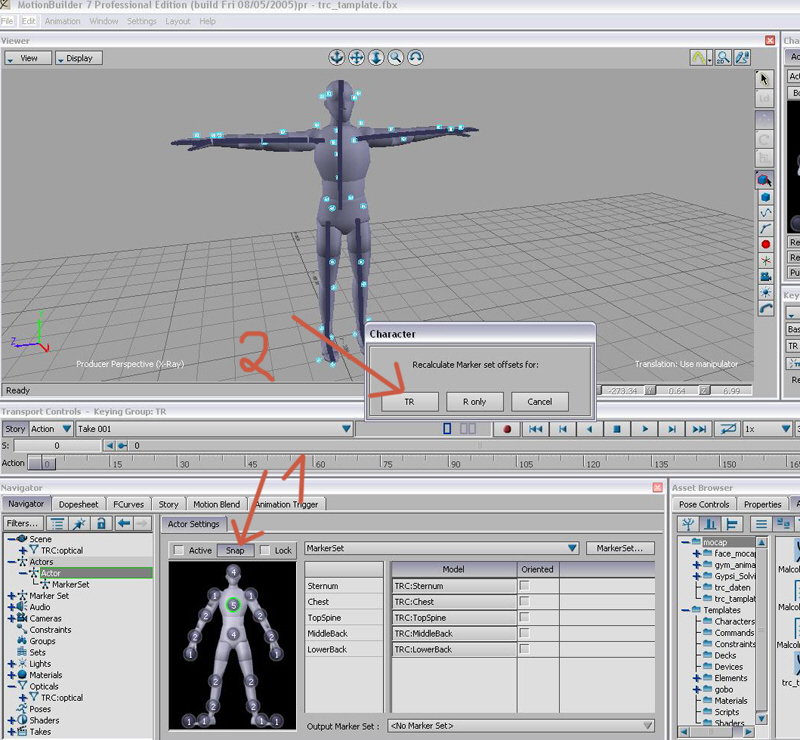Expand the Marker Set tree node
The image size is (800, 740).
[x=12, y=596]
